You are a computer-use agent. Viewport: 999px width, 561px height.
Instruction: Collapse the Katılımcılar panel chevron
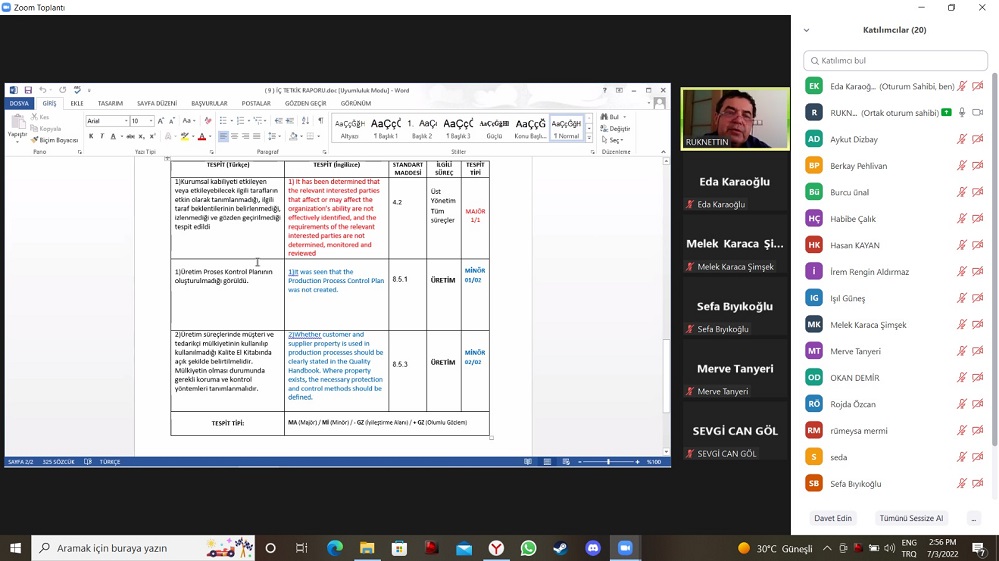[807, 30]
